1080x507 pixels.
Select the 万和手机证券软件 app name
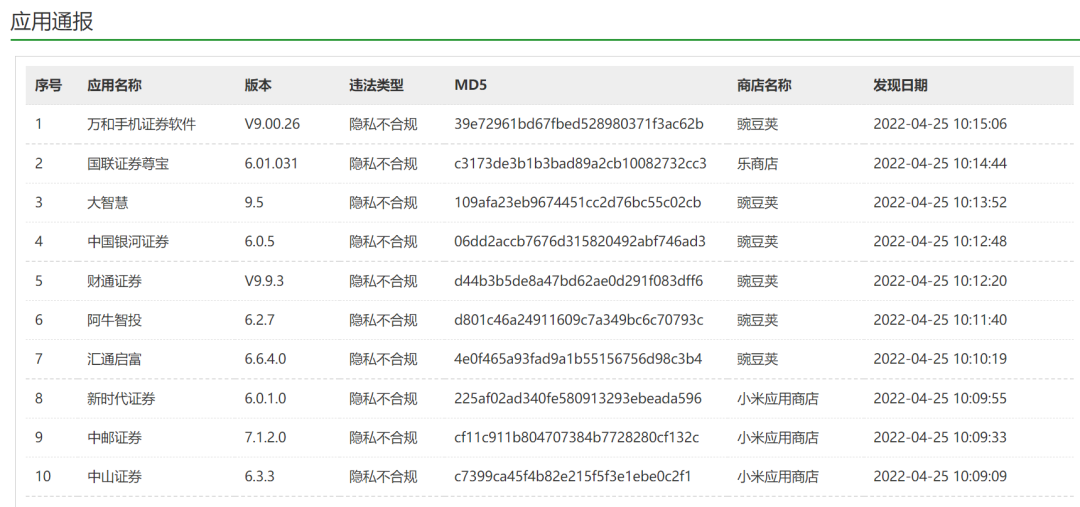(141, 125)
